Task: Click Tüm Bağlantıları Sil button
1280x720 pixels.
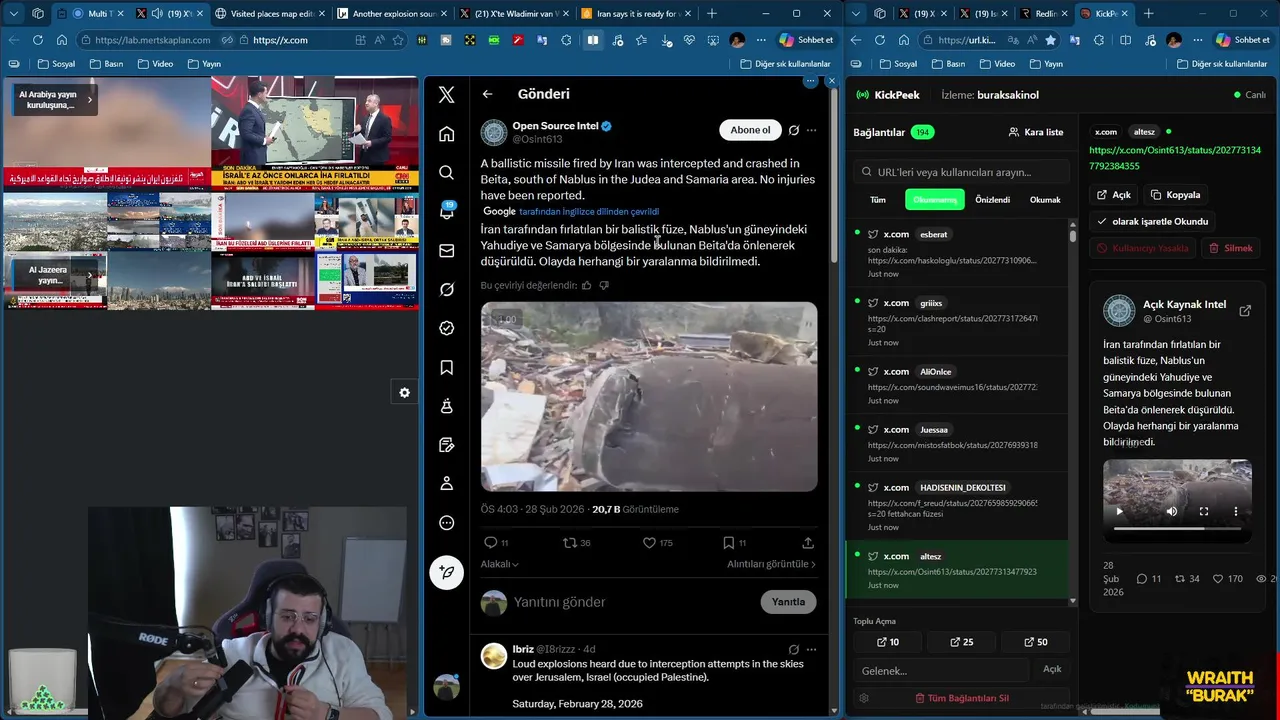Action: pyautogui.click(x=962, y=698)
